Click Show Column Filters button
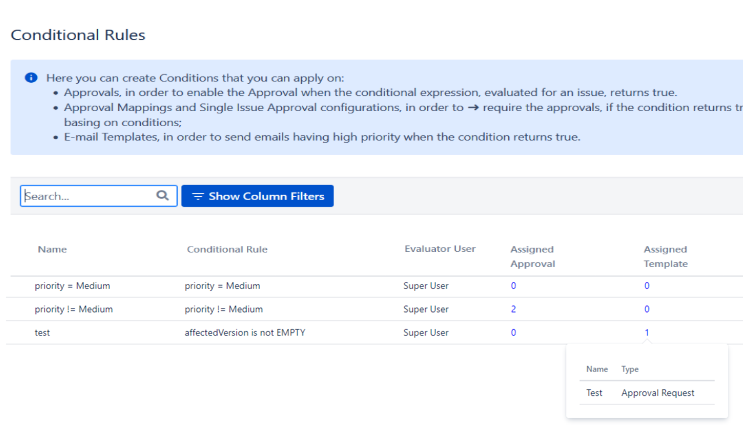The height and width of the screenshot is (432, 743). [257, 196]
